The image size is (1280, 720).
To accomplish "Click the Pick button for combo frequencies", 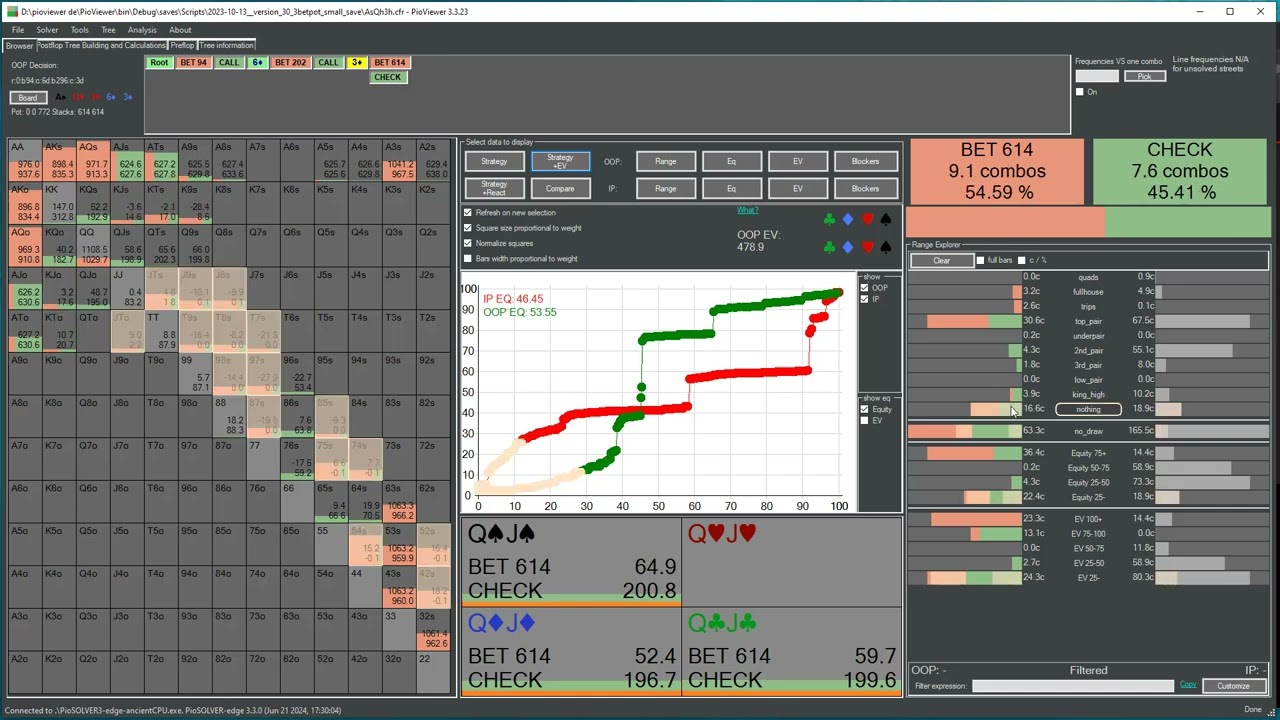I will [x=1144, y=76].
